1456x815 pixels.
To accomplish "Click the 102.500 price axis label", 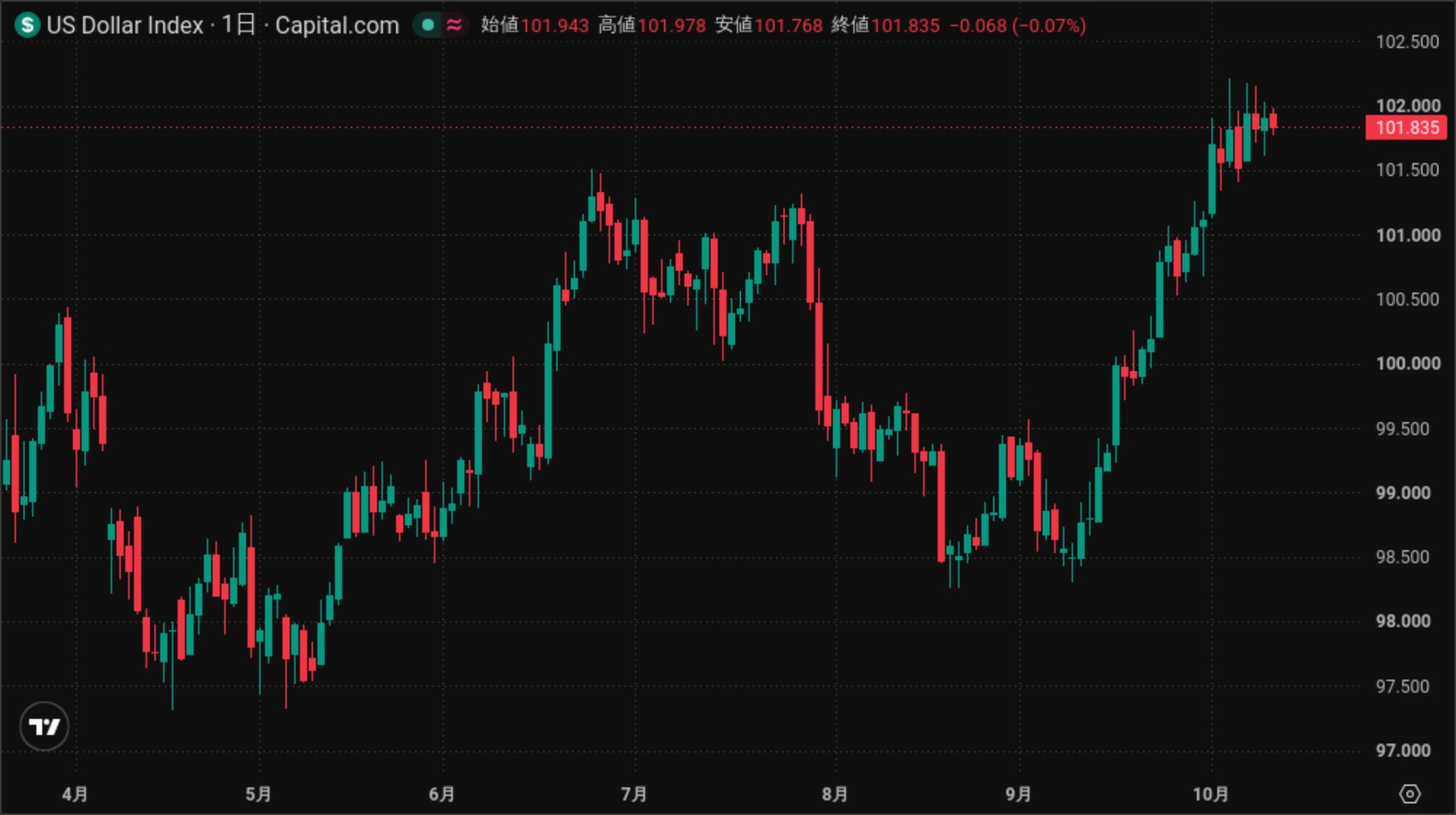I will tap(1407, 41).
